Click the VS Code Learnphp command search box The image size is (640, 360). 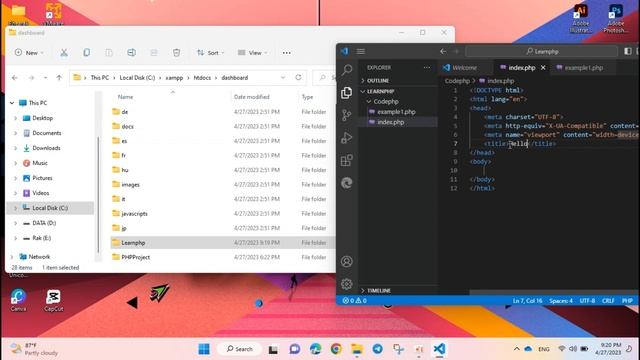pyautogui.click(x=541, y=51)
